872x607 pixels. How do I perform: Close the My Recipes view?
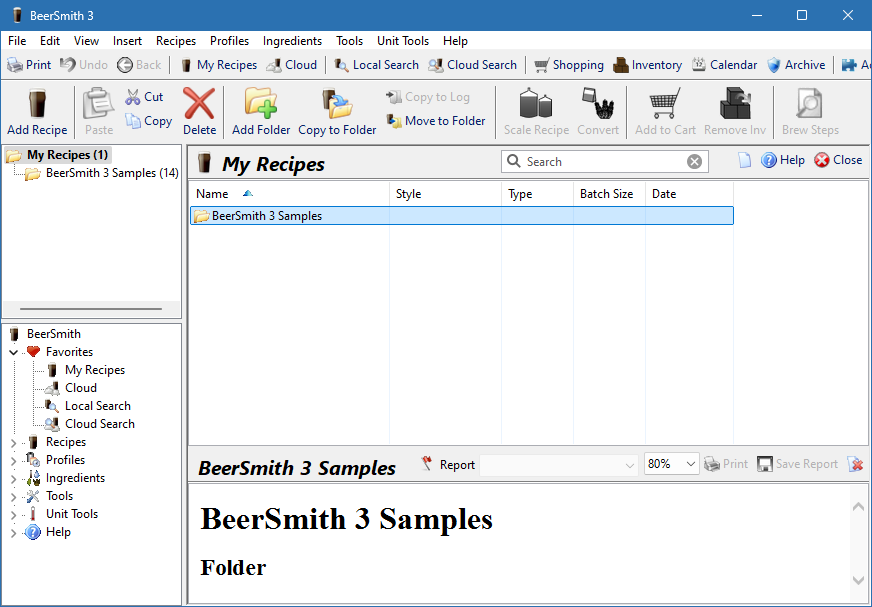point(838,160)
